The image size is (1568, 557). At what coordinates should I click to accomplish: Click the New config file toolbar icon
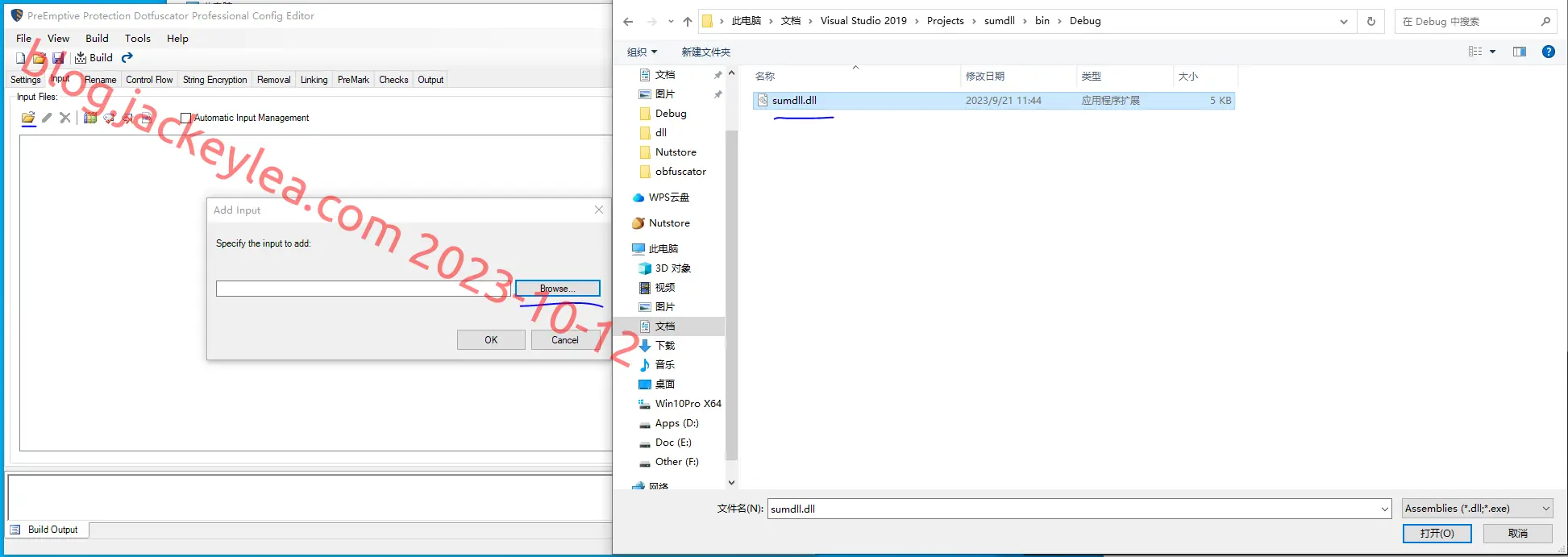[21, 58]
